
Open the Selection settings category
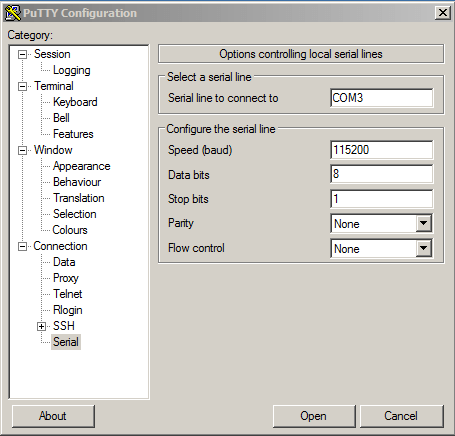click(x=75, y=214)
